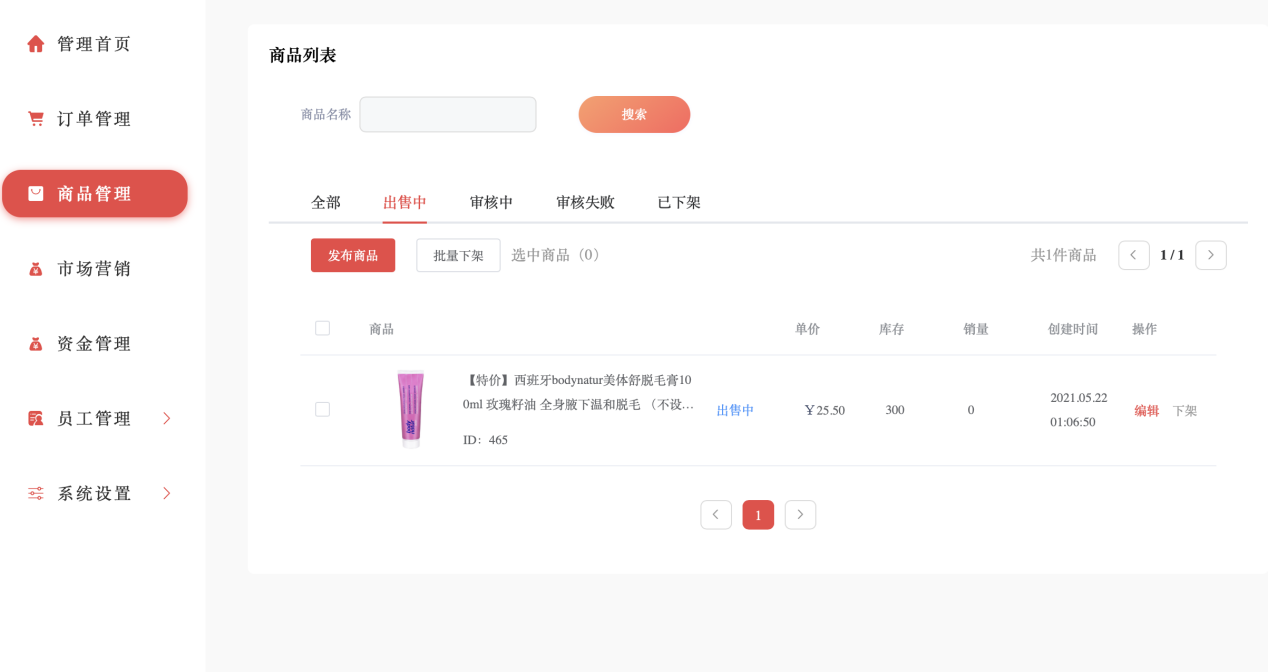Click bottom pagination next arrow
The width and height of the screenshot is (1268, 672).
coord(800,515)
